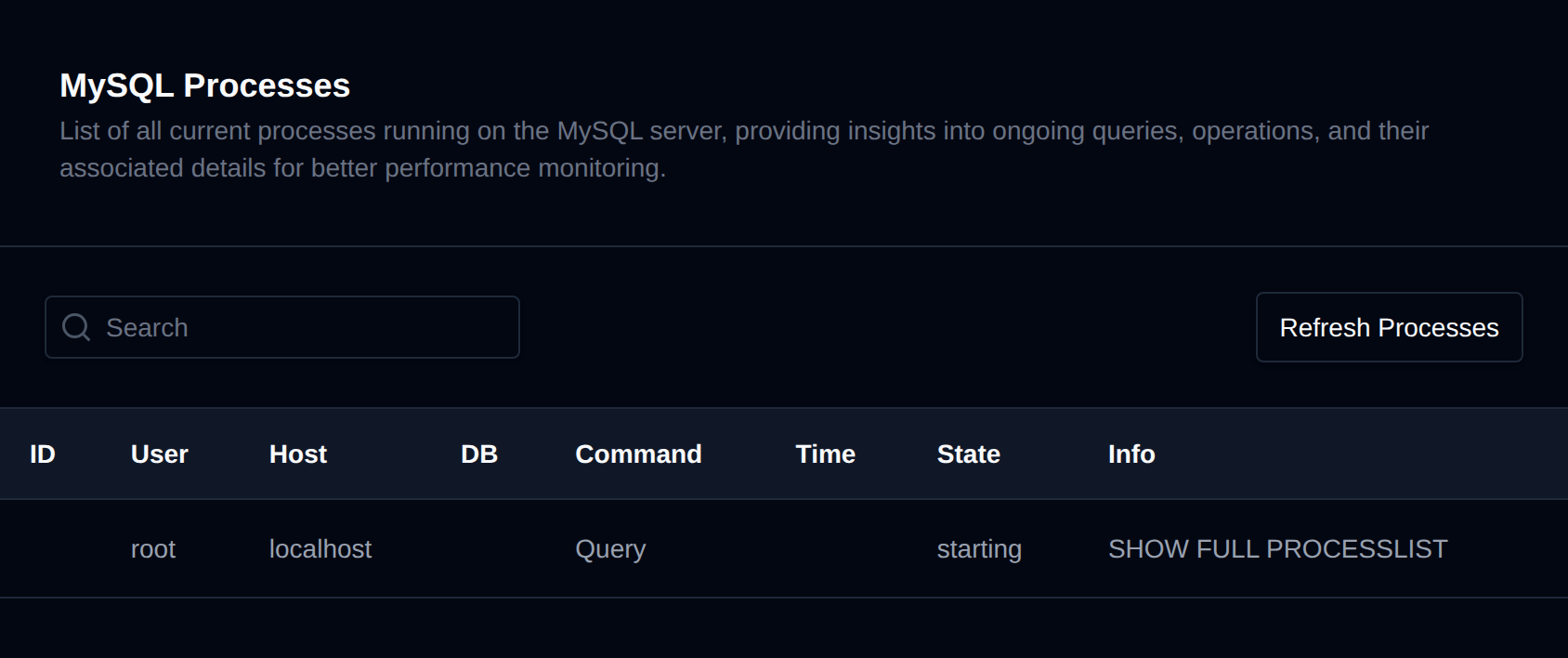This screenshot has width=1568, height=658.
Task: Click the description paragraph under the heading
Action: (x=744, y=149)
